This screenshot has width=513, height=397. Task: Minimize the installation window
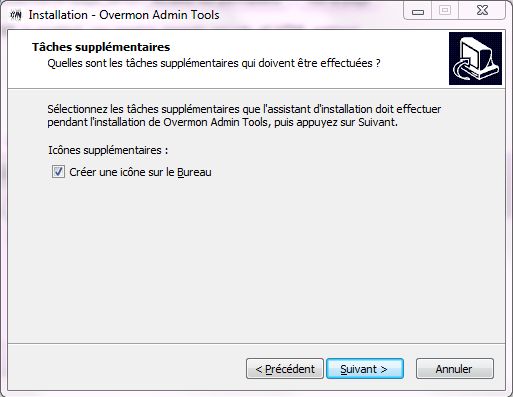pos(418,11)
